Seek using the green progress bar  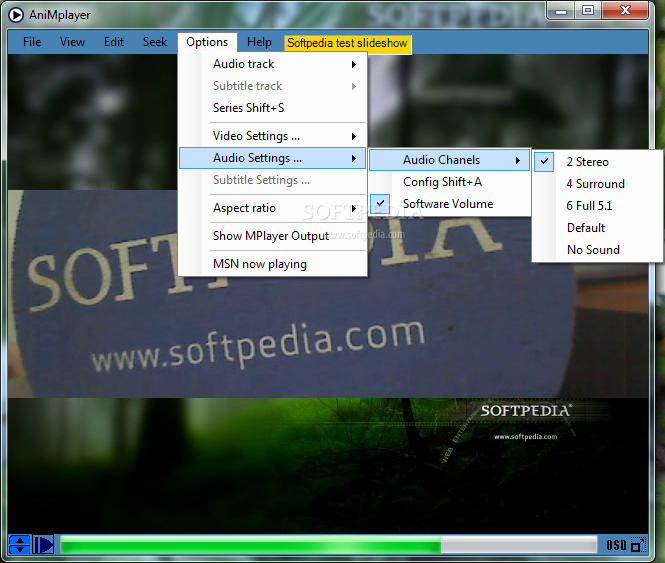click(x=328, y=544)
